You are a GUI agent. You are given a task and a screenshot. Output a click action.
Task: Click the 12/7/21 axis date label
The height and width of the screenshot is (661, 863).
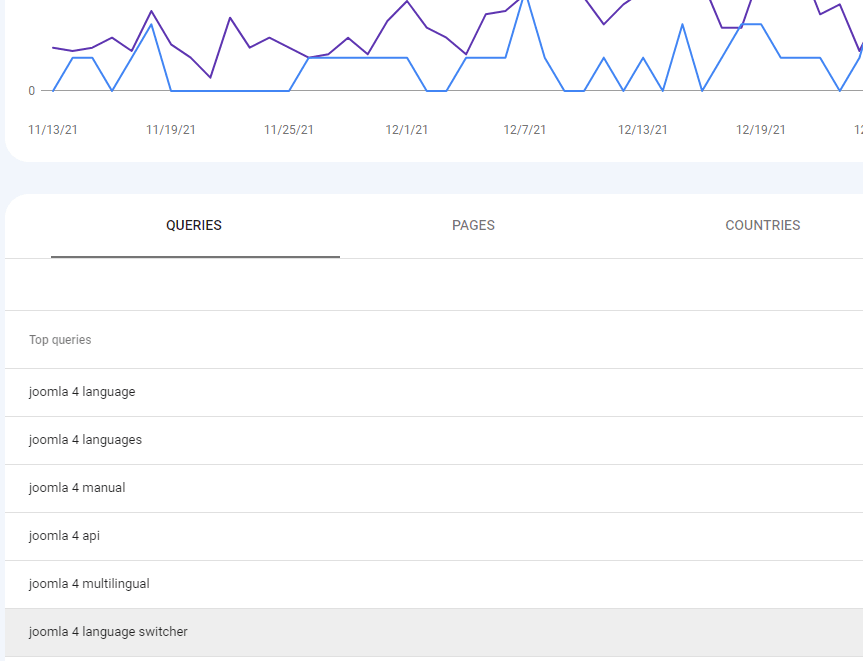pyautogui.click(x=525, y=130)
